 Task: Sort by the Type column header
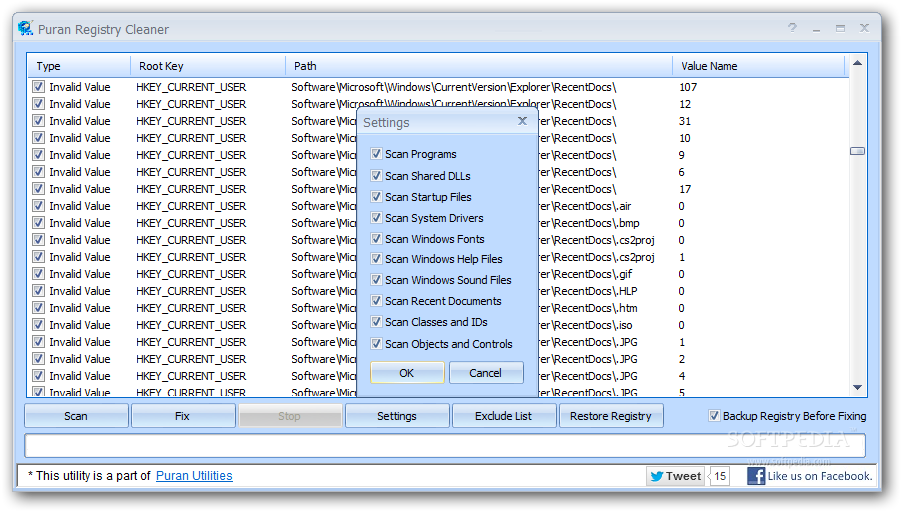pos(79,66)
